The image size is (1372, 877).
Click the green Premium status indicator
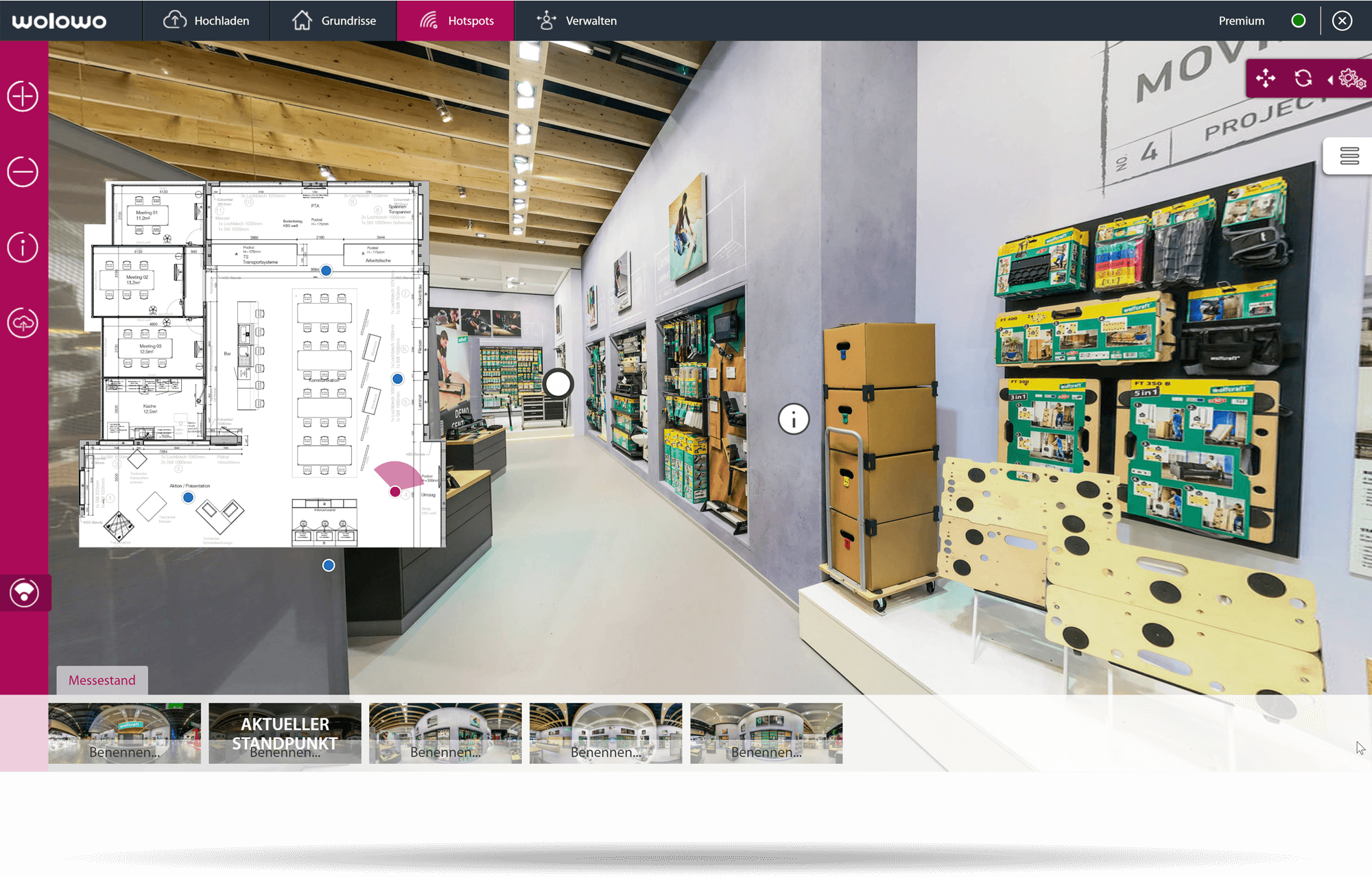point(1298,21)
